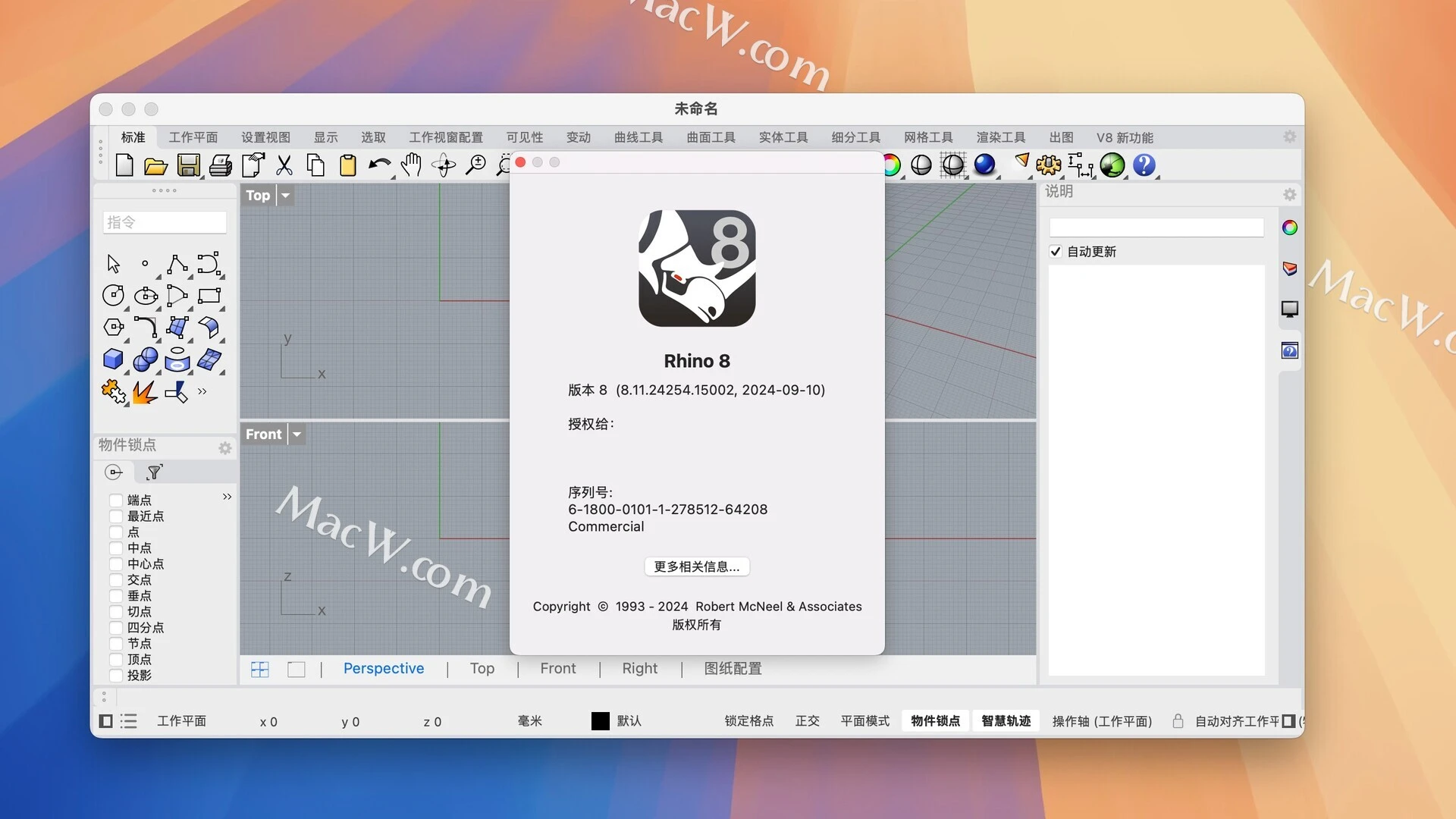Open a file with the folder icon
The image size is (1456, 819).
[x=155, y=165]
